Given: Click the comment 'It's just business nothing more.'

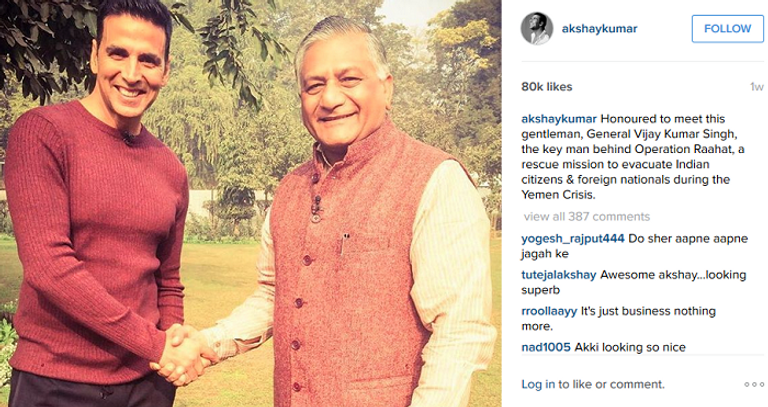Looking at the screenshot, I should pos(619,319).
